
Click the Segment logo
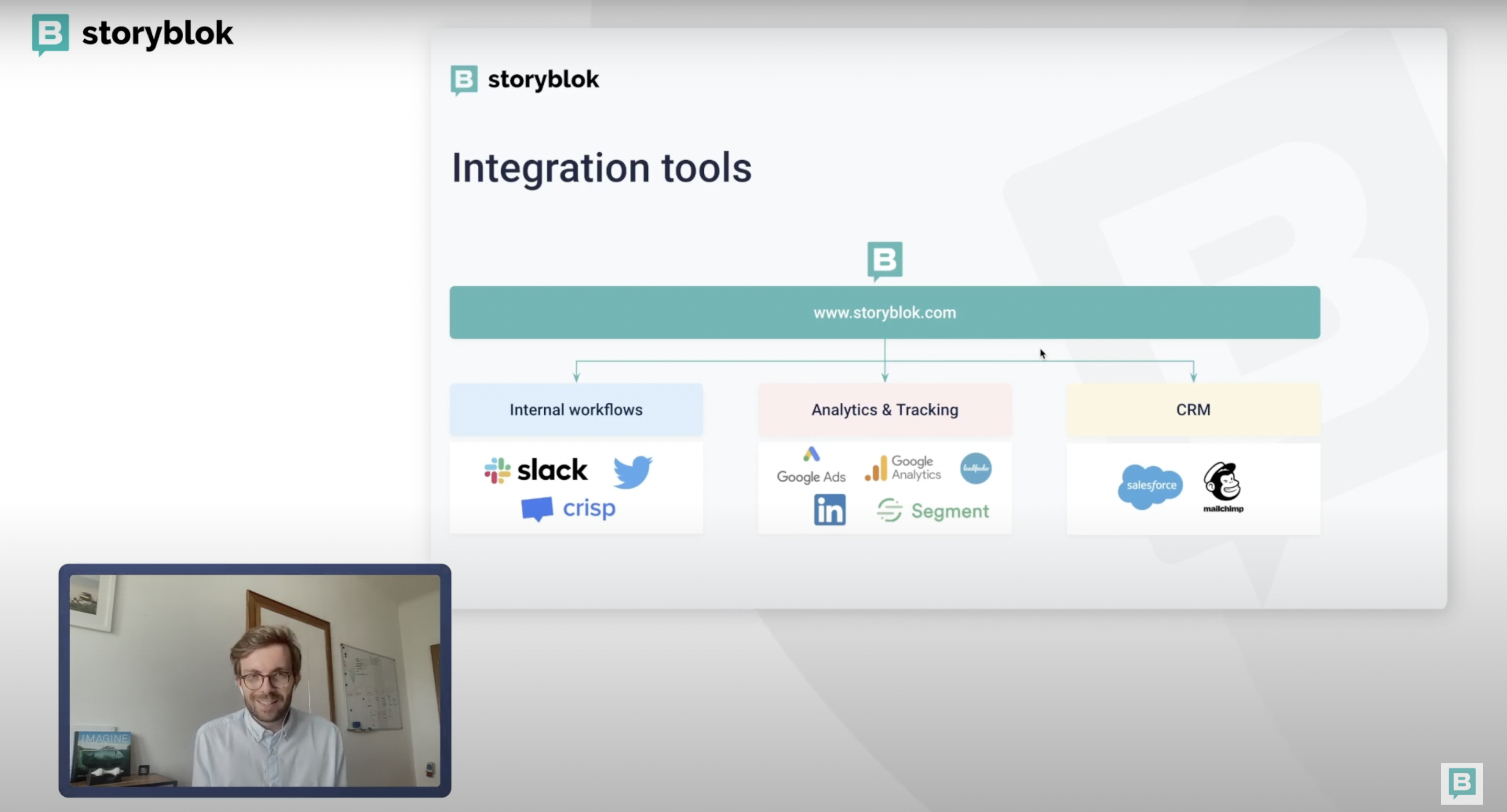(933, 511)
